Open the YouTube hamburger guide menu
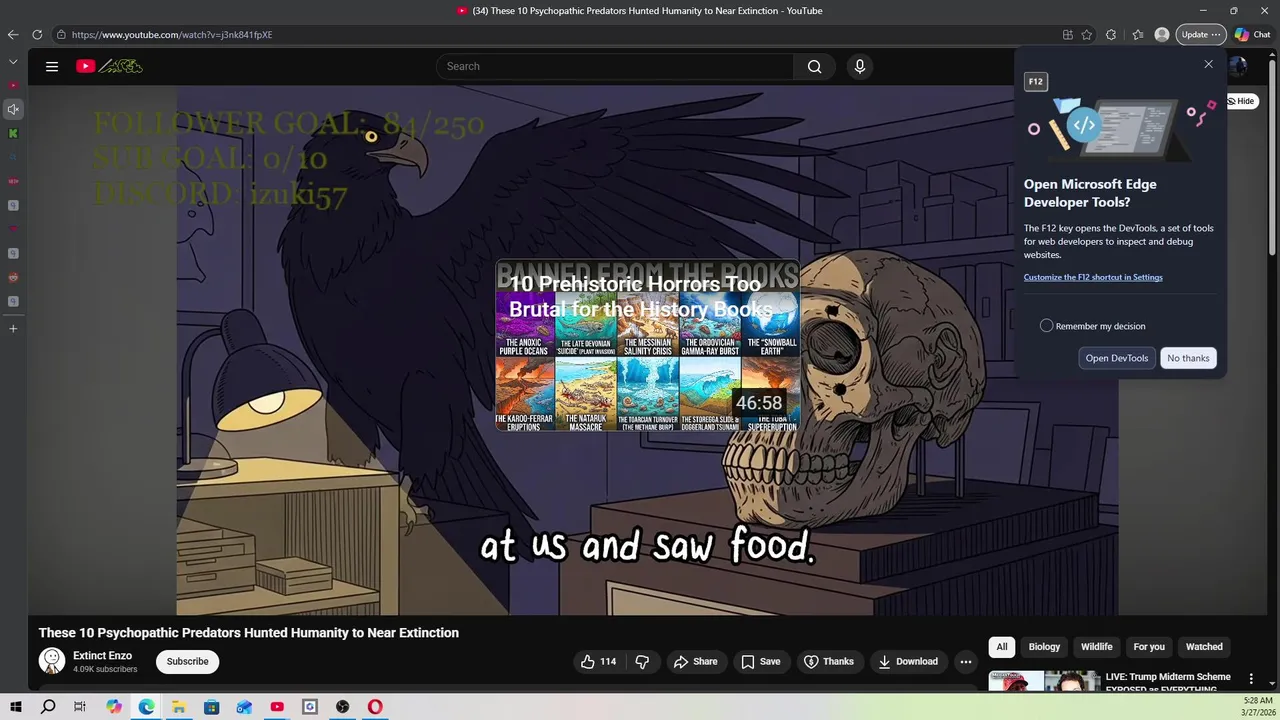1280x720 pixels. (52, 66)
